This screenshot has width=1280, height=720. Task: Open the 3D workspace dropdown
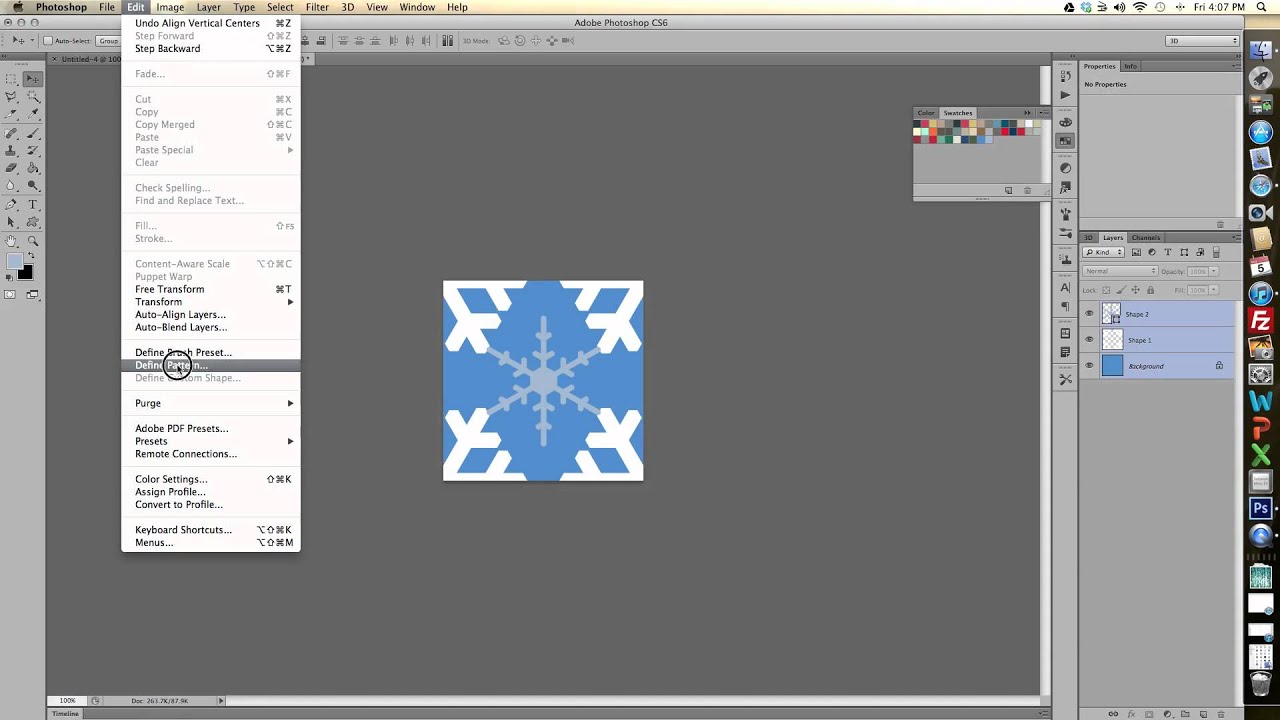coord(1203,41)
